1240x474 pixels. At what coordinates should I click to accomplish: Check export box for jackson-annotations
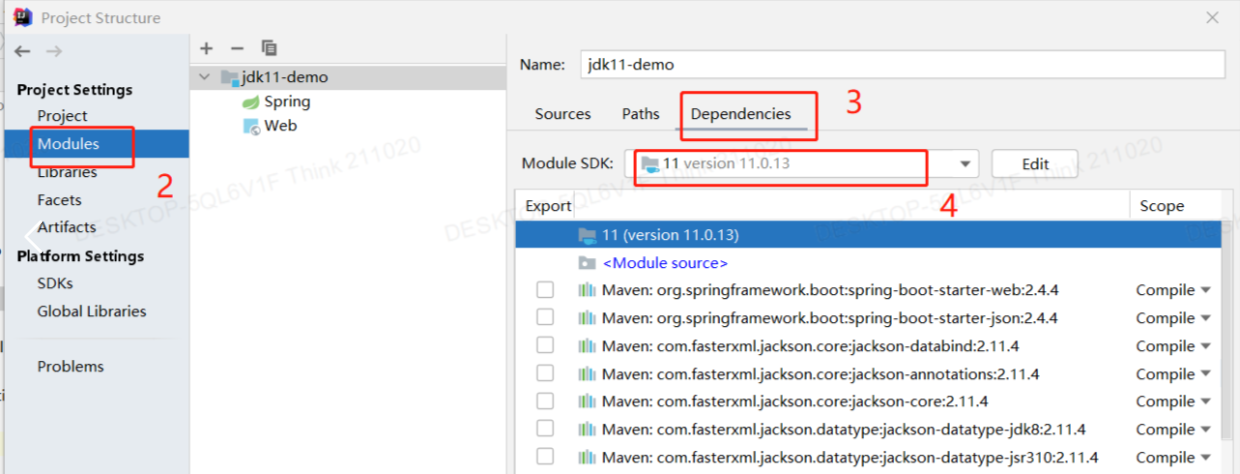(x=545, y=374)
